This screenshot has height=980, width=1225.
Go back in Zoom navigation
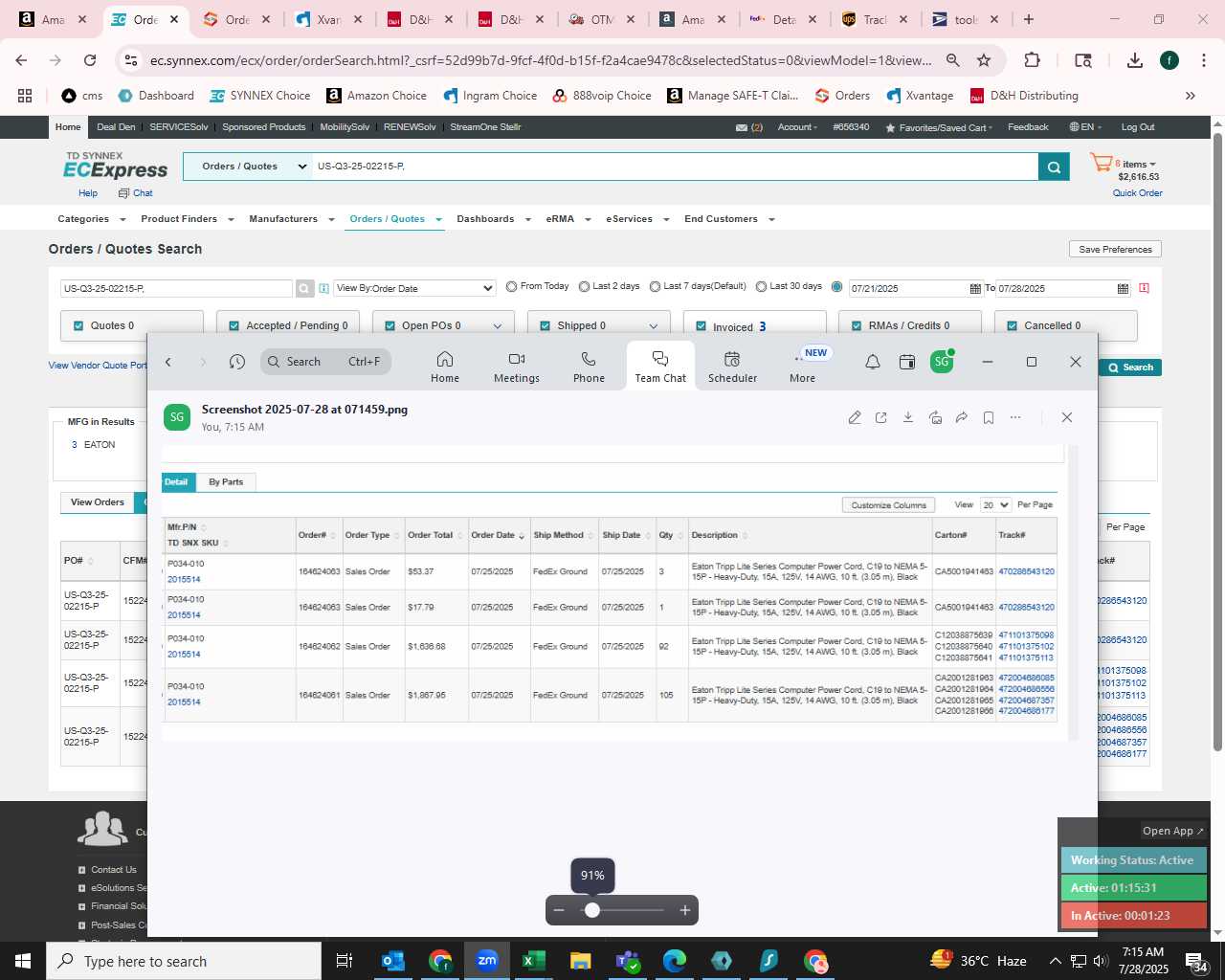(168, 362)
